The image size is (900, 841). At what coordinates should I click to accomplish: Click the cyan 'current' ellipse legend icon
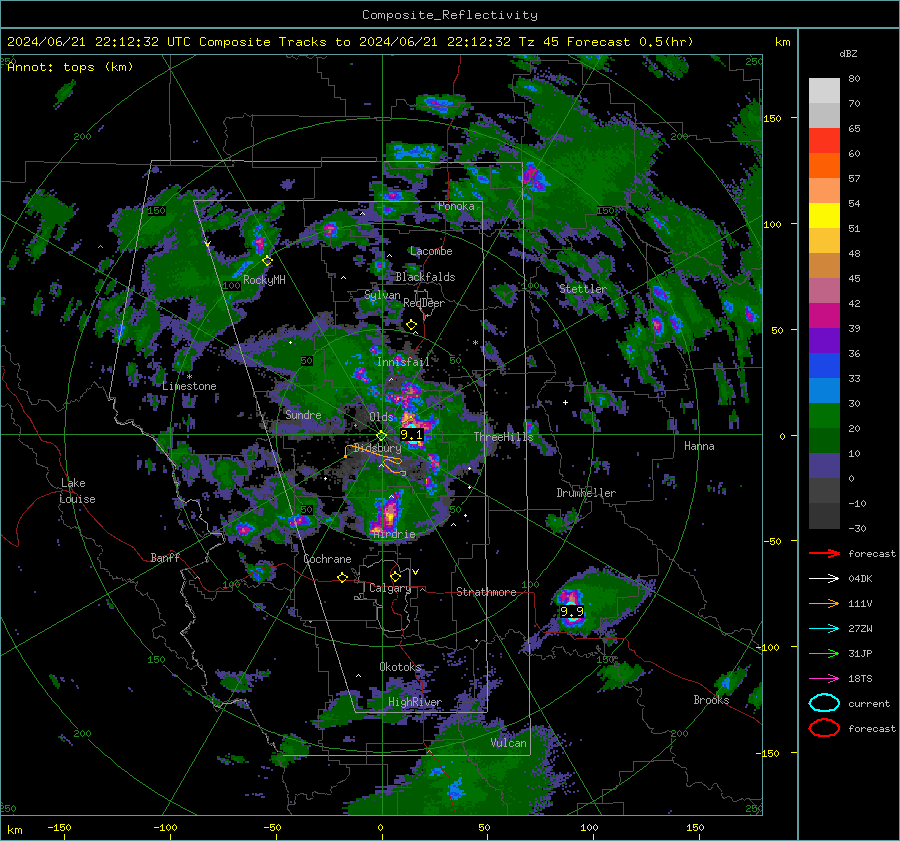tap(824, 703)
